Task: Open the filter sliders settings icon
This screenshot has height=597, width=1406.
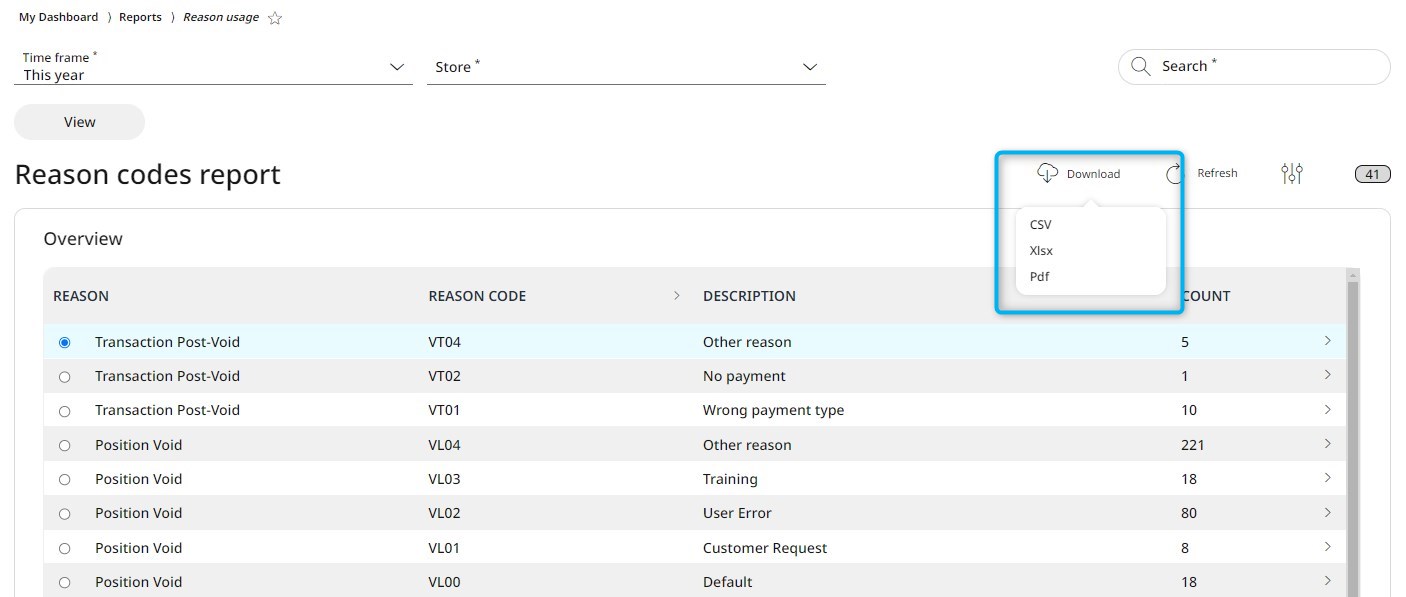Action: tap(1292, 174)
